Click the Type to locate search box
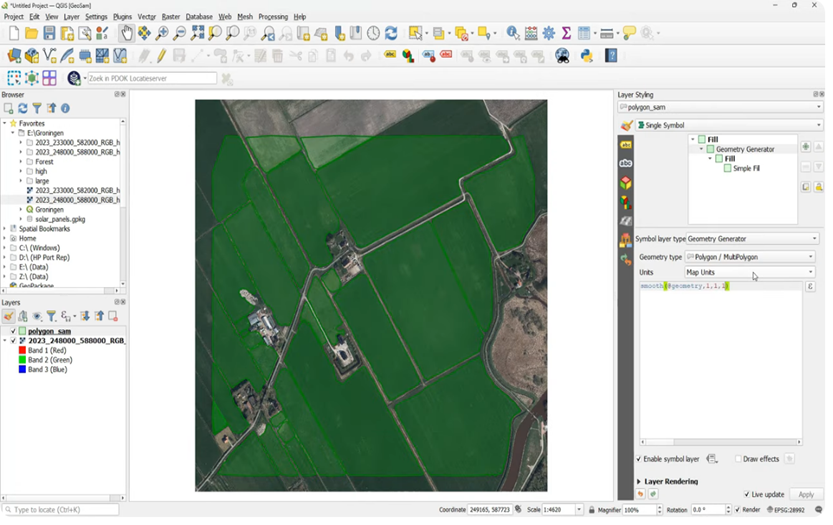 pyautogui.click(x=61, y=510)
